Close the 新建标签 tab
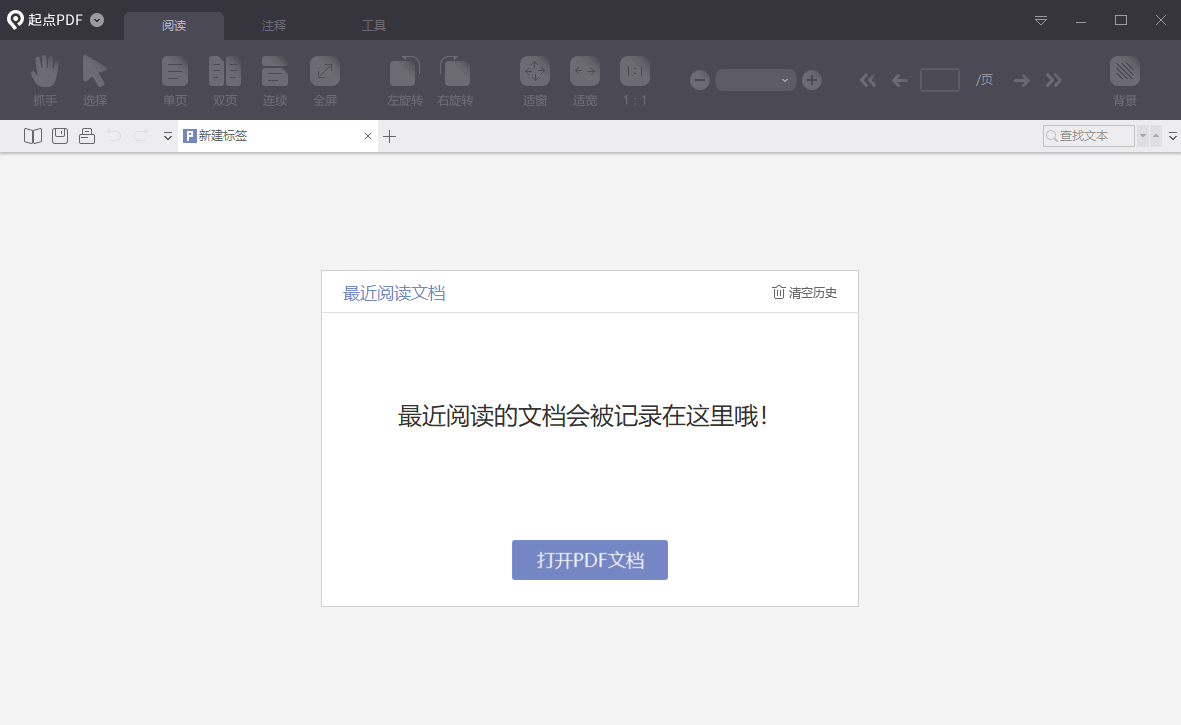This screenshot has height=725, width=1181. [368, 136]
